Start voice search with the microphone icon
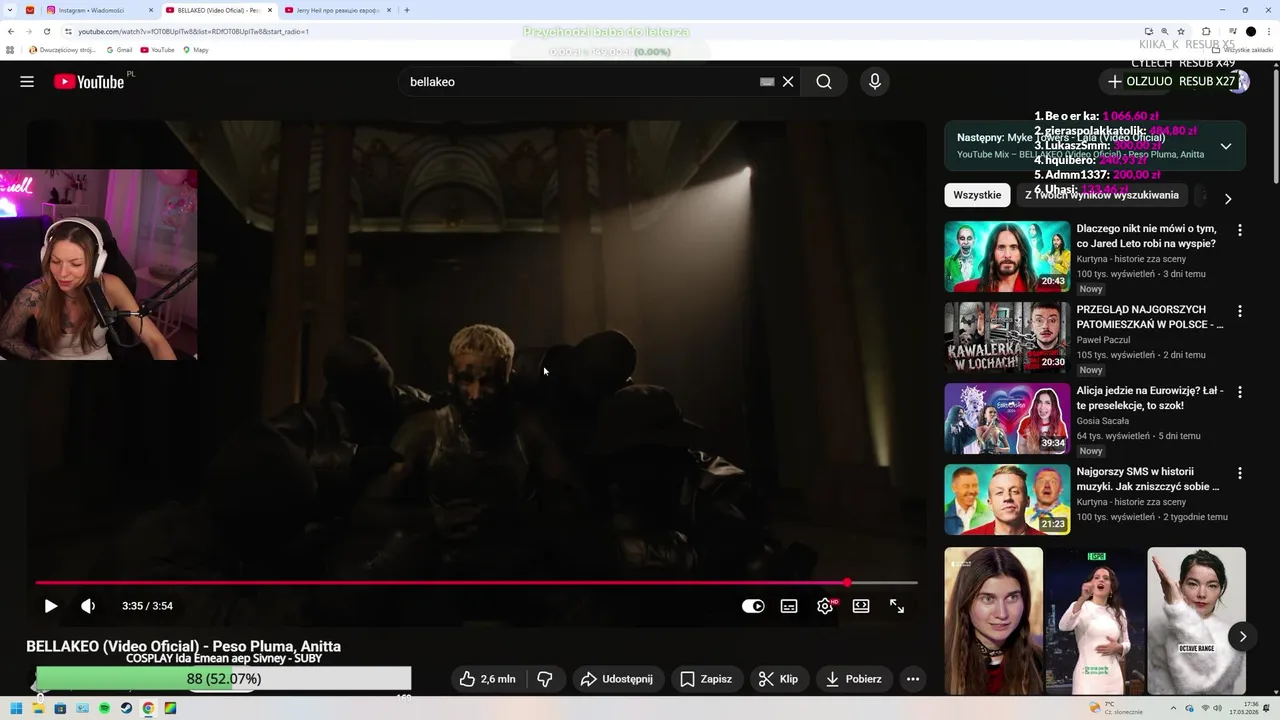Viewport: 1280px width, 720px height. point(875,82)
